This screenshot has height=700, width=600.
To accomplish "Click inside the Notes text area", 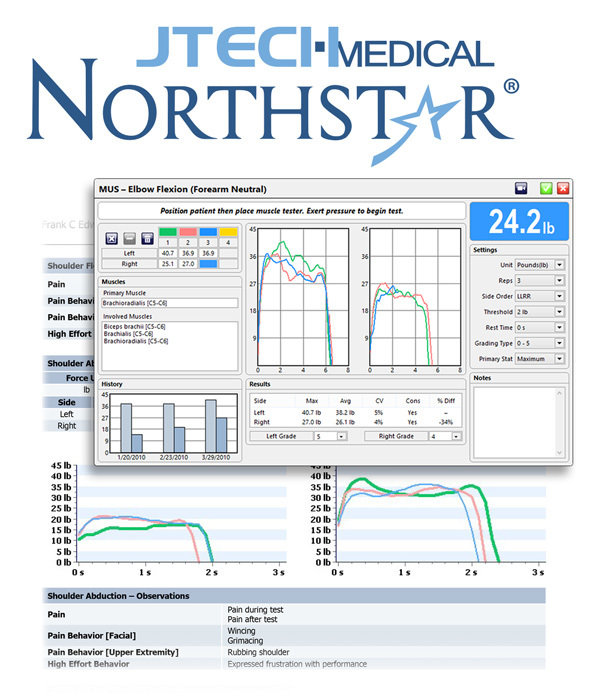I will 515,422.
